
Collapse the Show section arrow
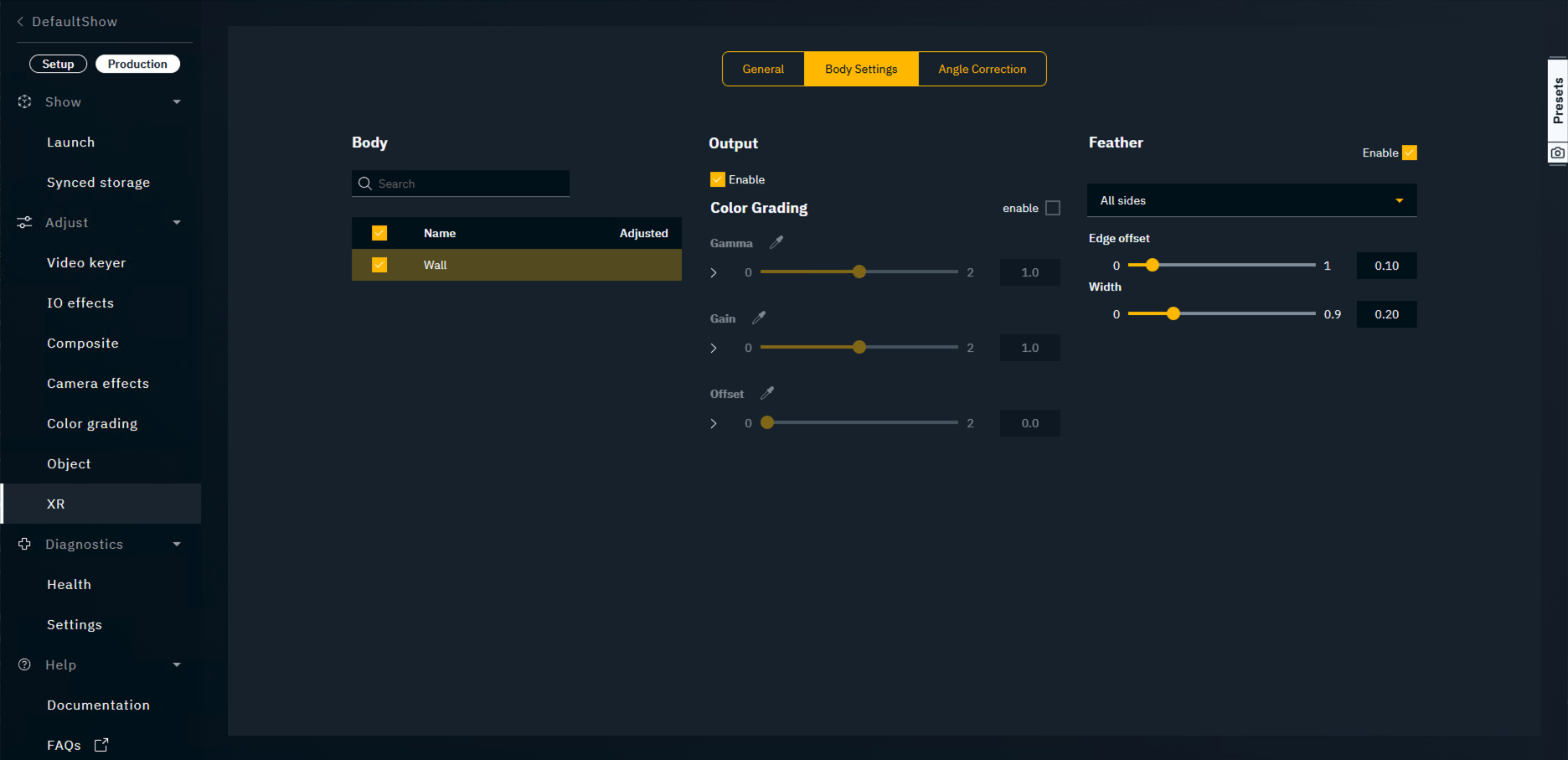click(x=177, y=102)
